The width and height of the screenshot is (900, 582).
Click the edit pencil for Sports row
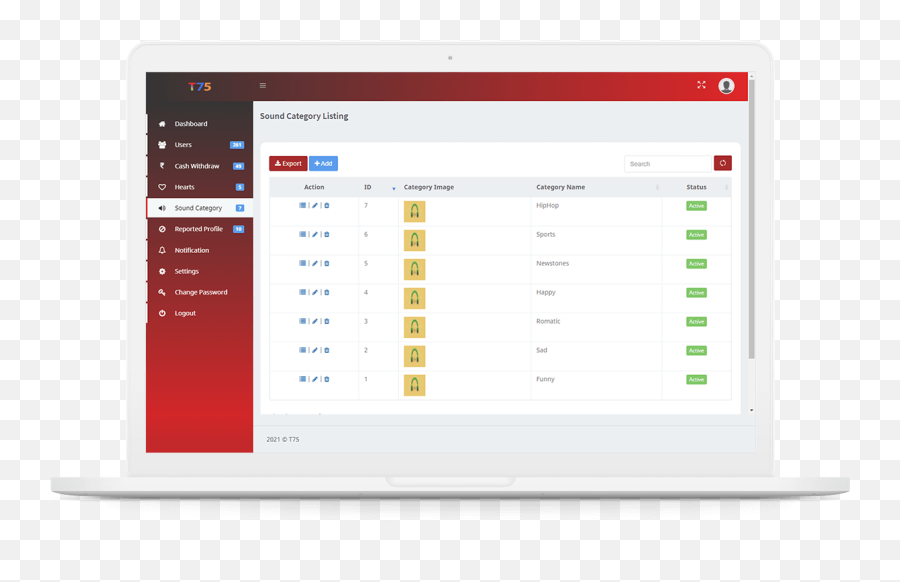point(315,234)
